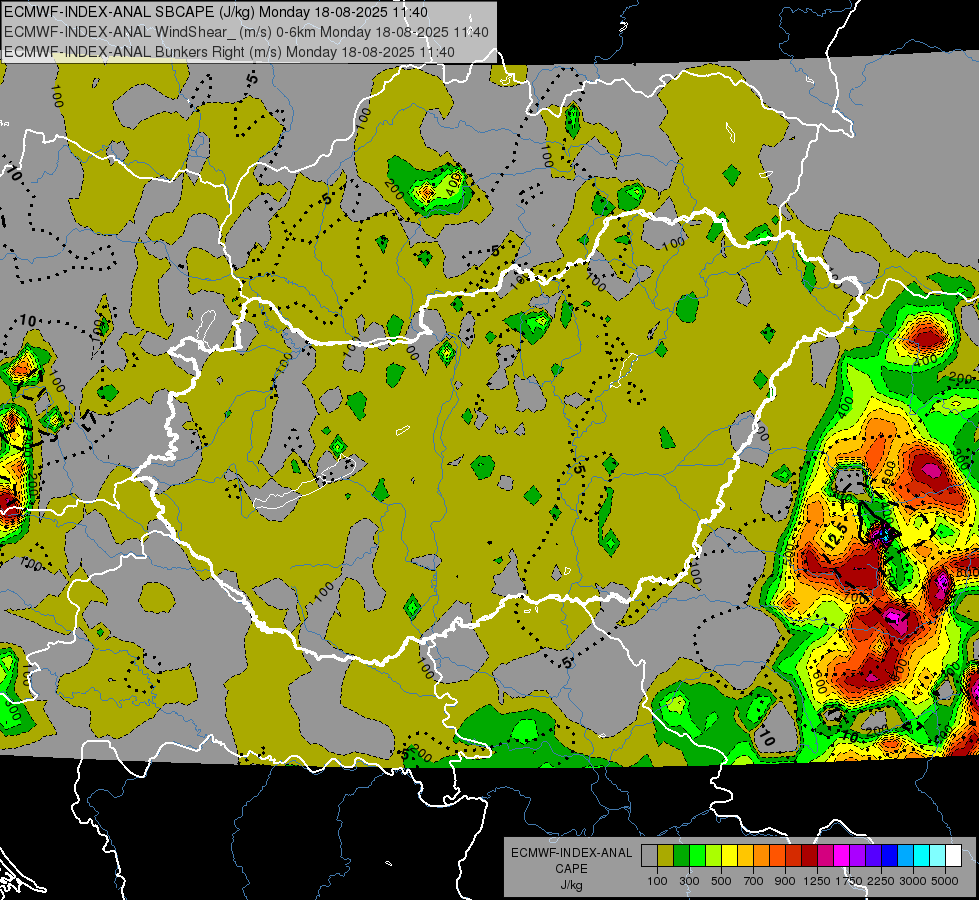The image size is (979, 900).
Task: Click the legend value 5000
Action: click(945, 881)
